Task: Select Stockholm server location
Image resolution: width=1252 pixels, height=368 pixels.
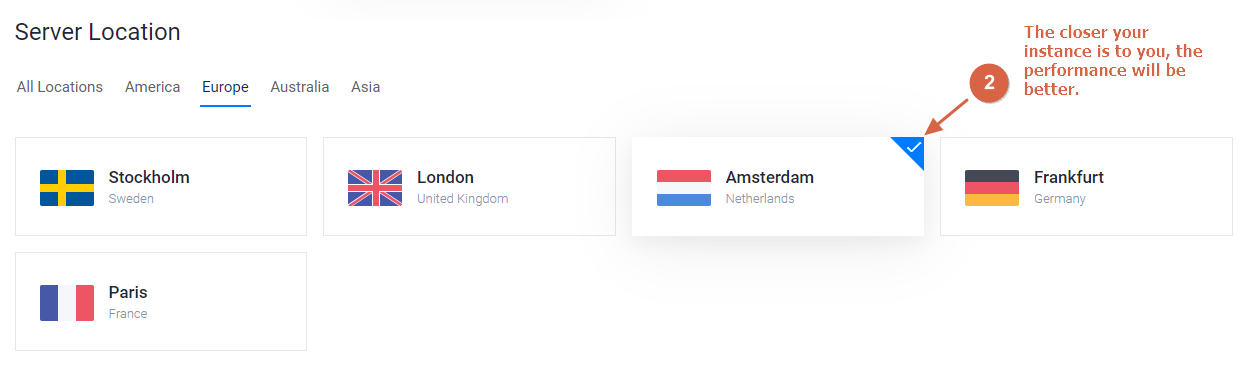Action: [161, 186]
